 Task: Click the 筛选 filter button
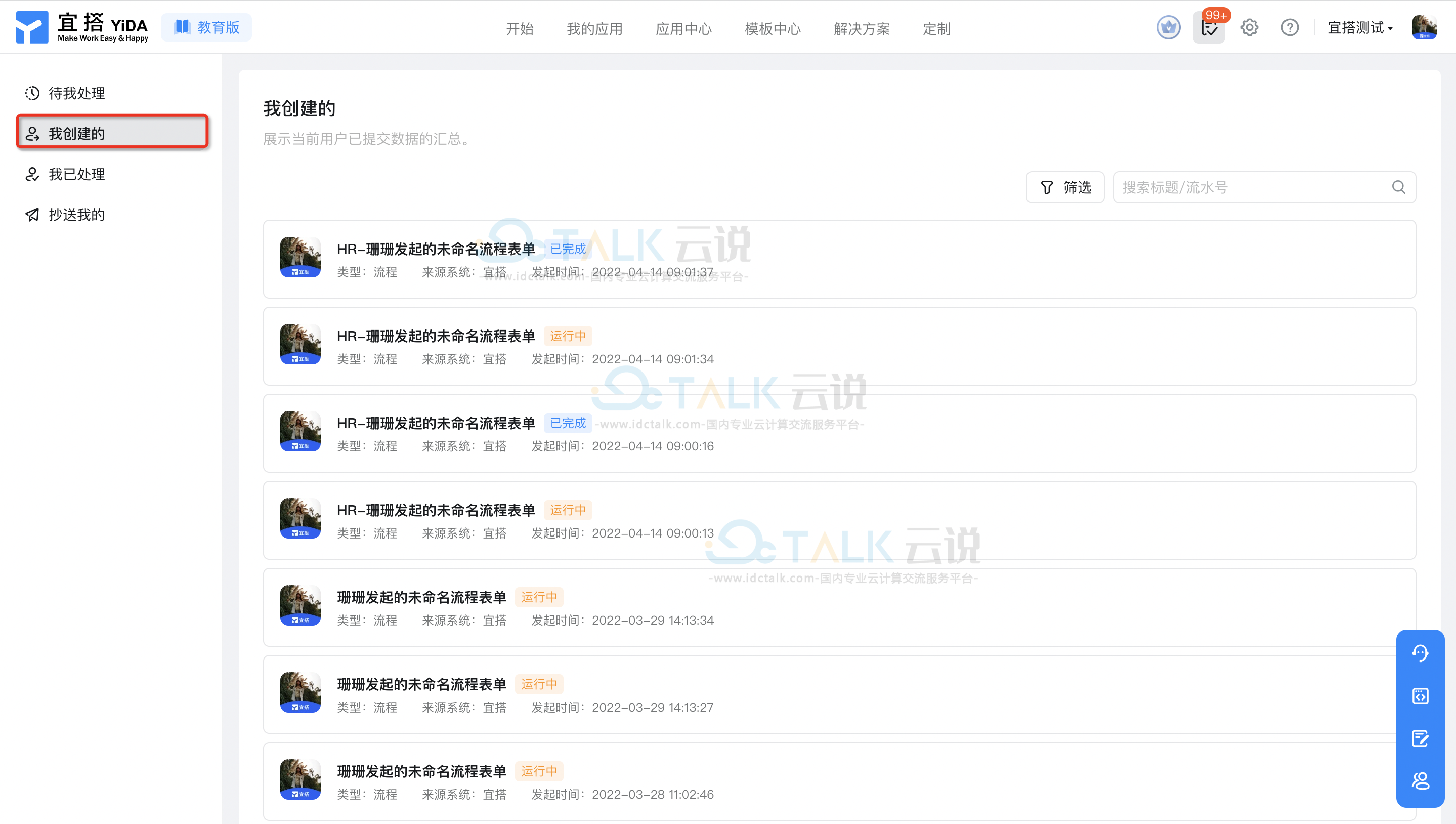1065,187
